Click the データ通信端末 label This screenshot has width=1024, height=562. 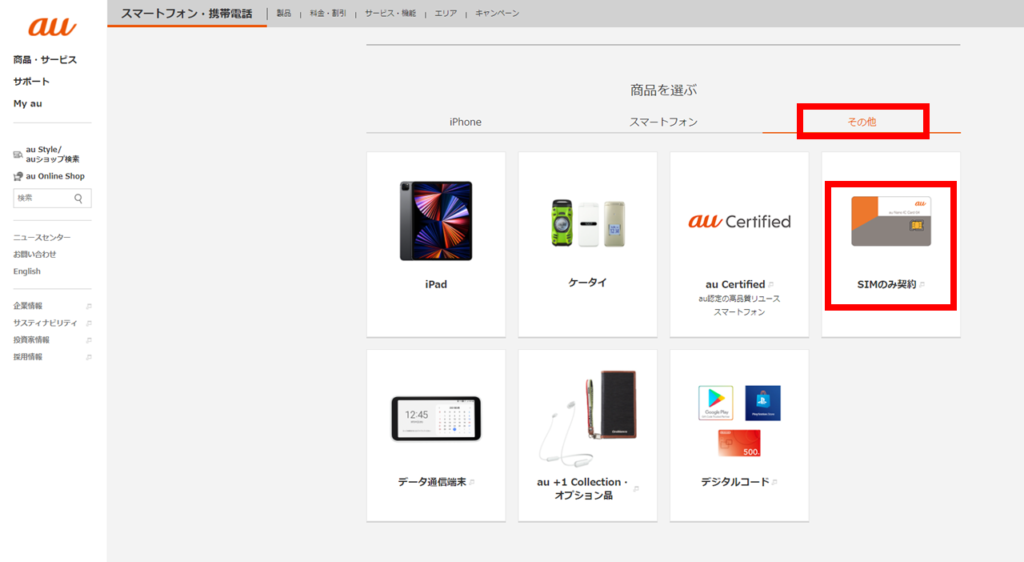[432, 482]
